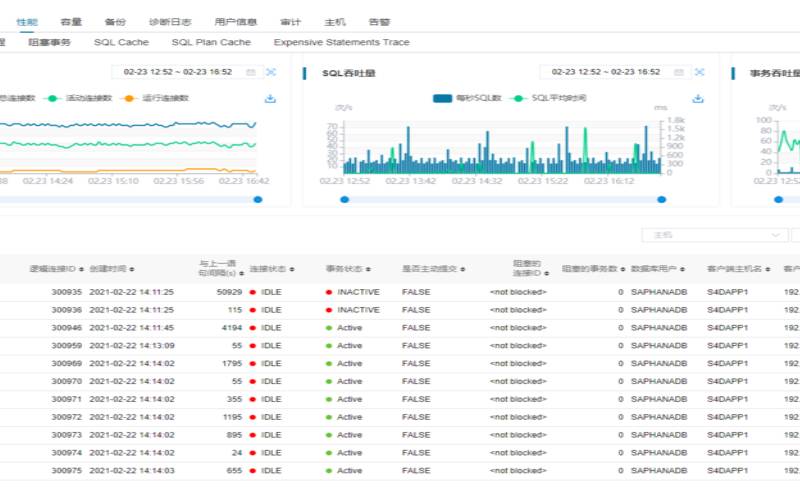Toggle 每秒SQL数 legend series
This screenshot has width=800, height=500.
[467, 98]
